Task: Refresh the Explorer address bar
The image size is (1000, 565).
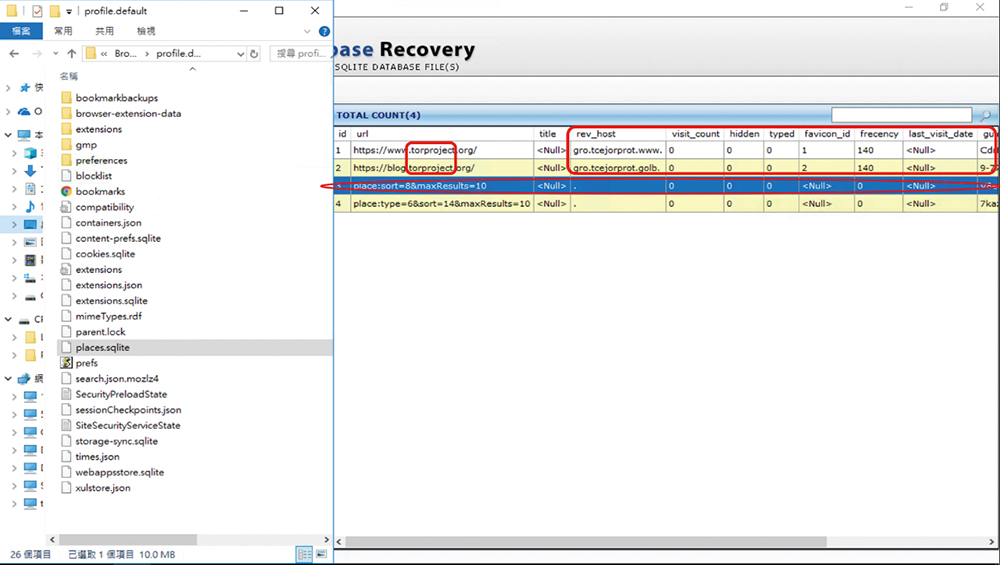Action: tap(254, 54)
